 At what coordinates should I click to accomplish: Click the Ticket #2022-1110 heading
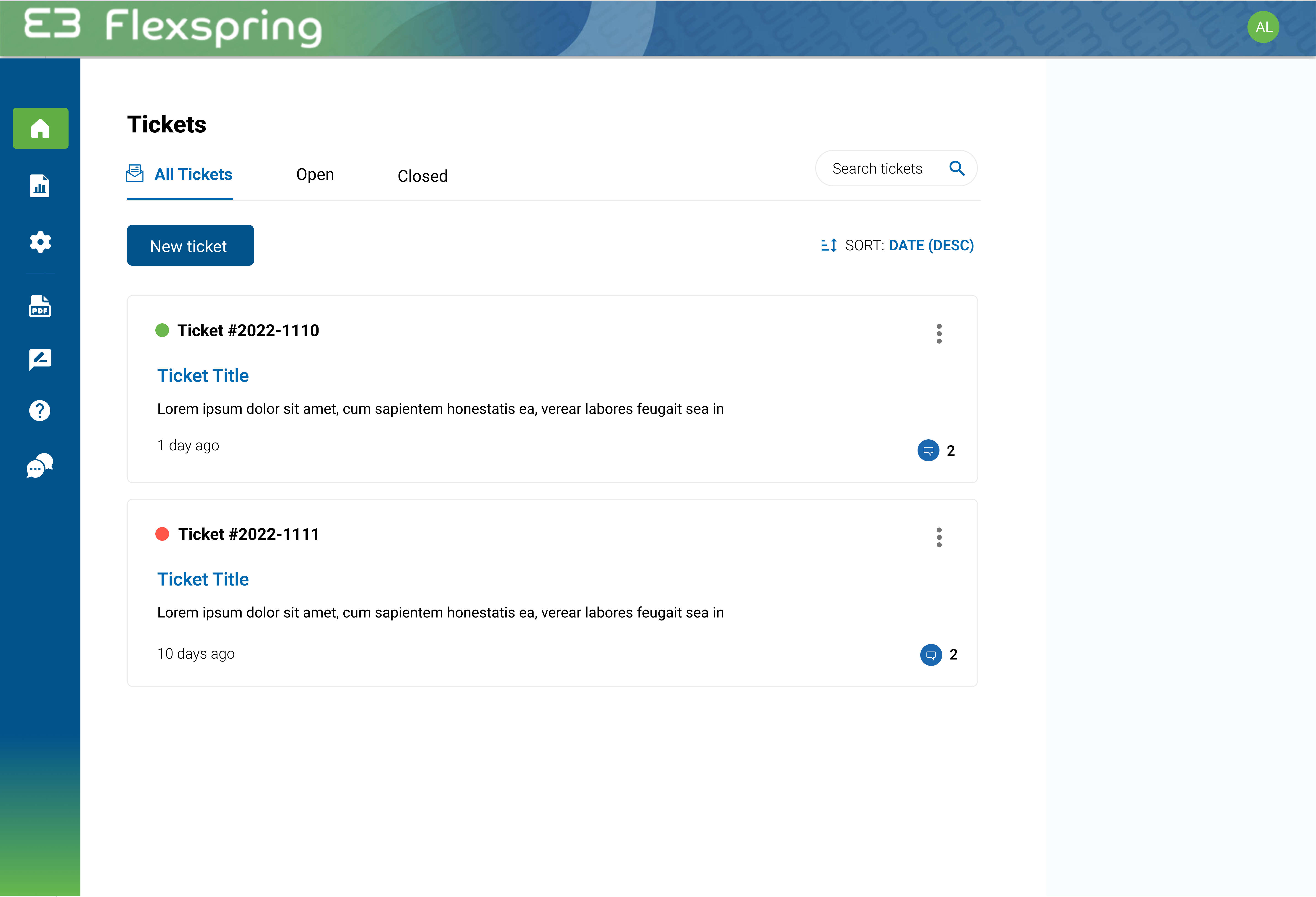(248, 330)
